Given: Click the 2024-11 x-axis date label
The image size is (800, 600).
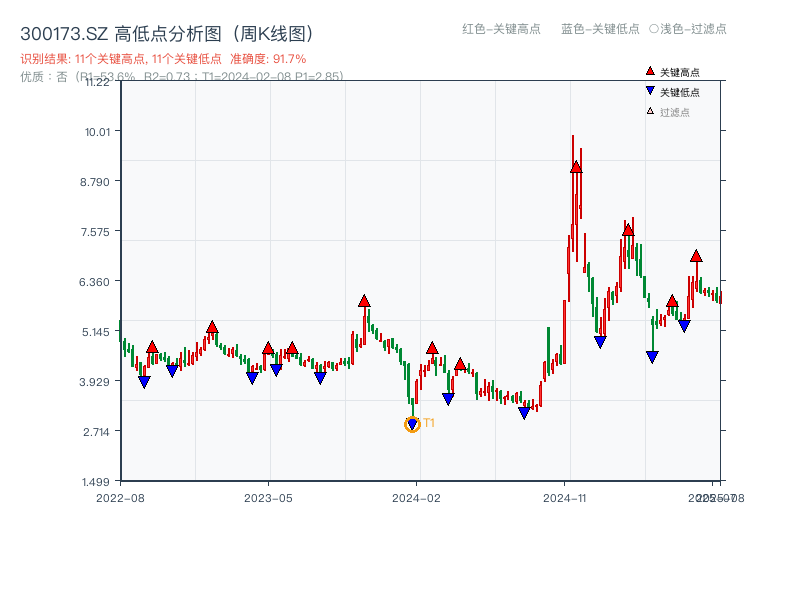Looking at the screenshot, I should point(565,498).
